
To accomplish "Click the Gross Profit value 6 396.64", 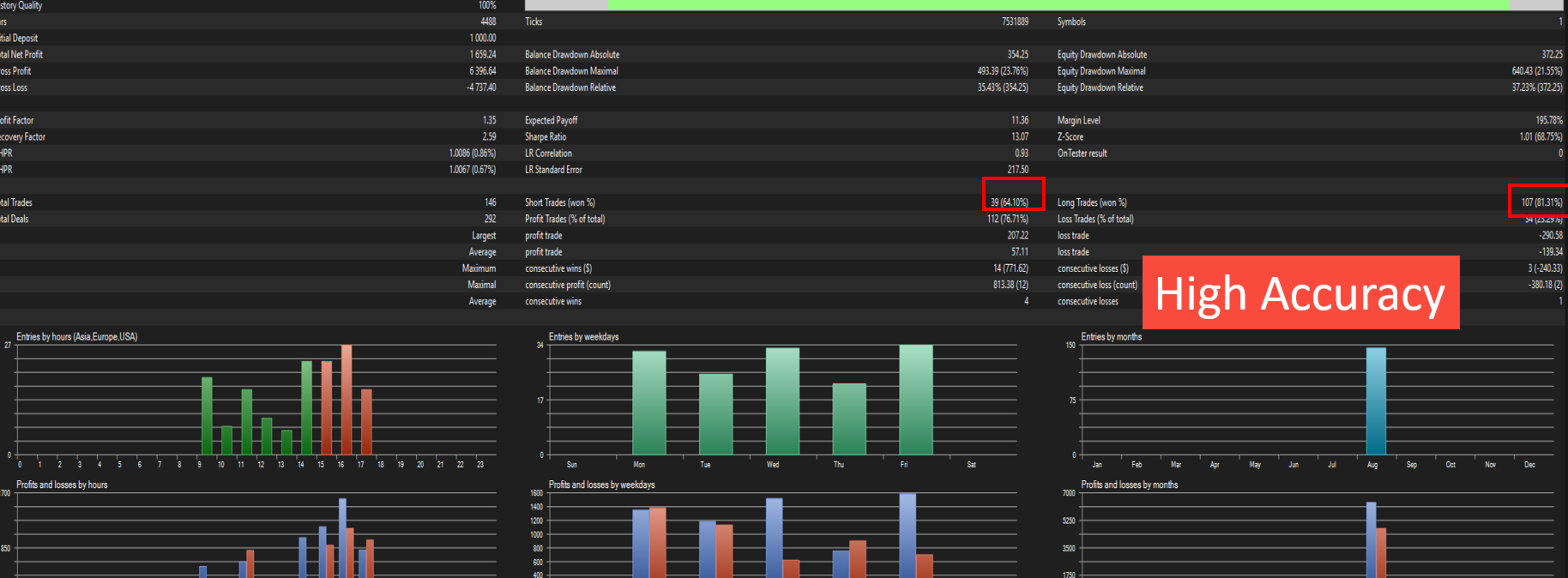I will (x=482, y=71).
